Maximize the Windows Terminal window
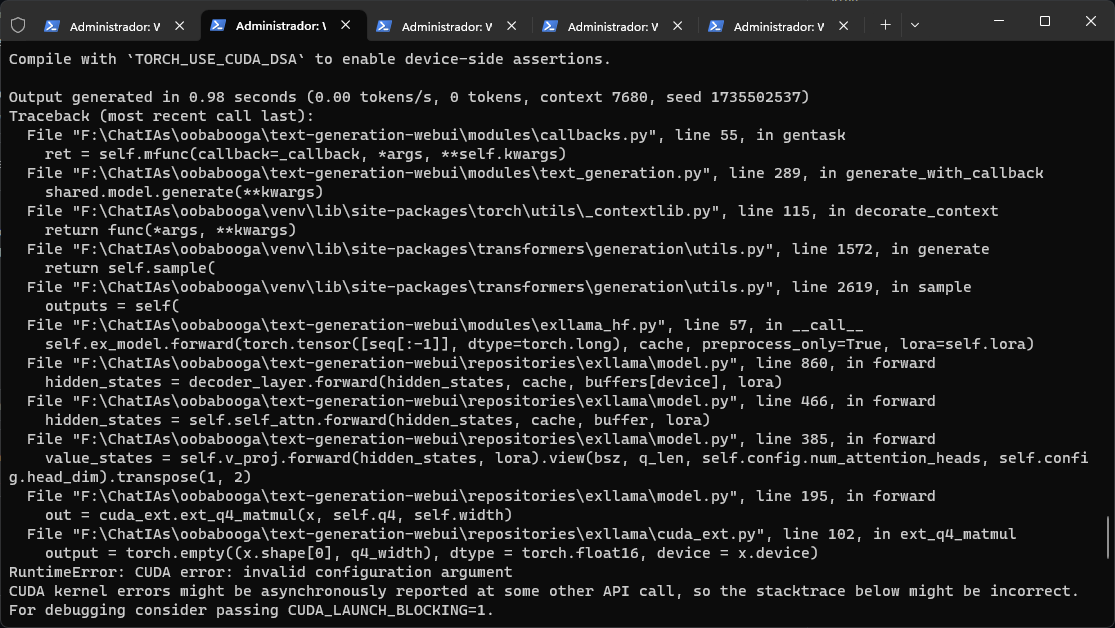 (x=1043, y=21)
